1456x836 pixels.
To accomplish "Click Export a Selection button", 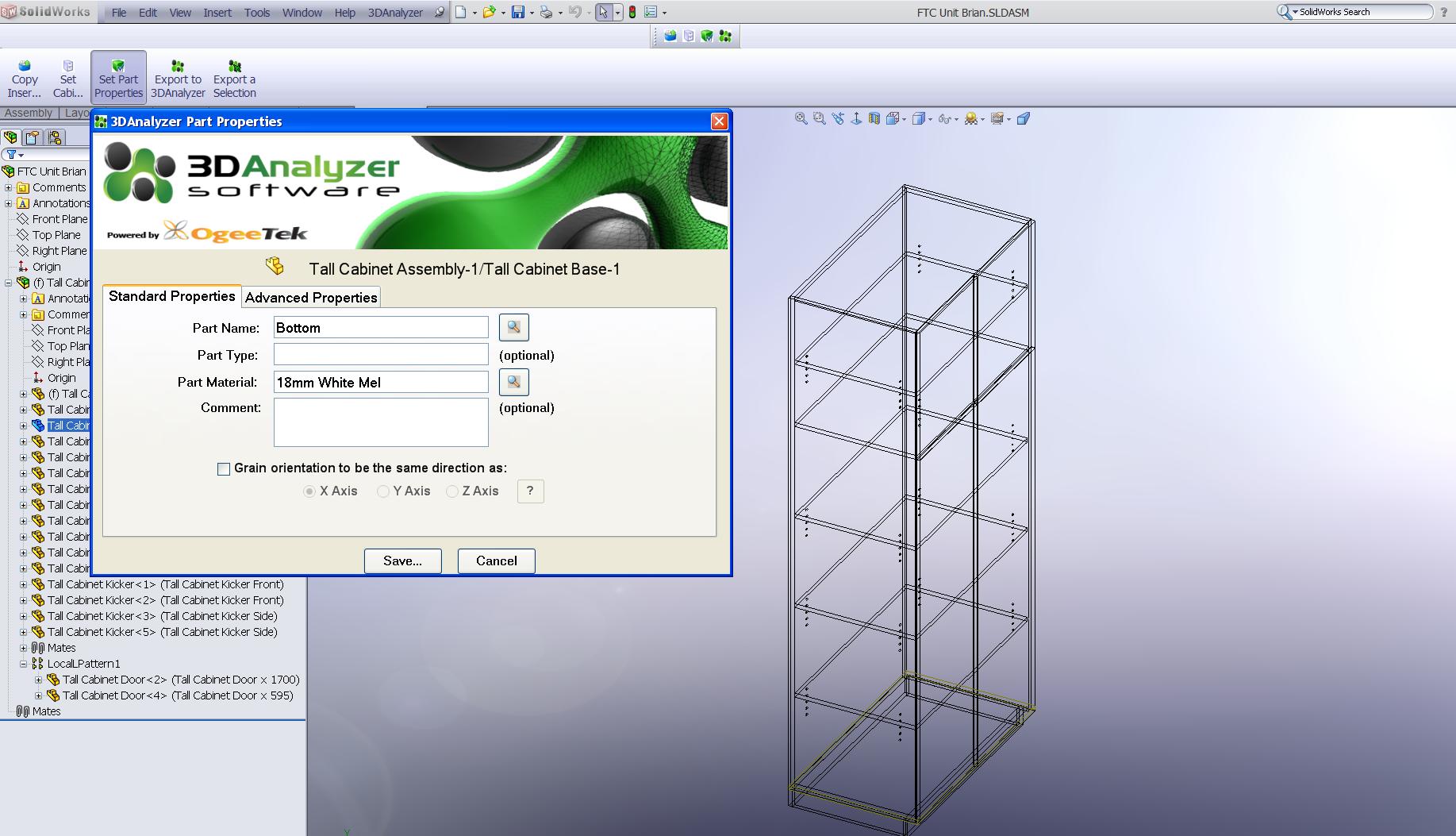I will pos(235,79).
